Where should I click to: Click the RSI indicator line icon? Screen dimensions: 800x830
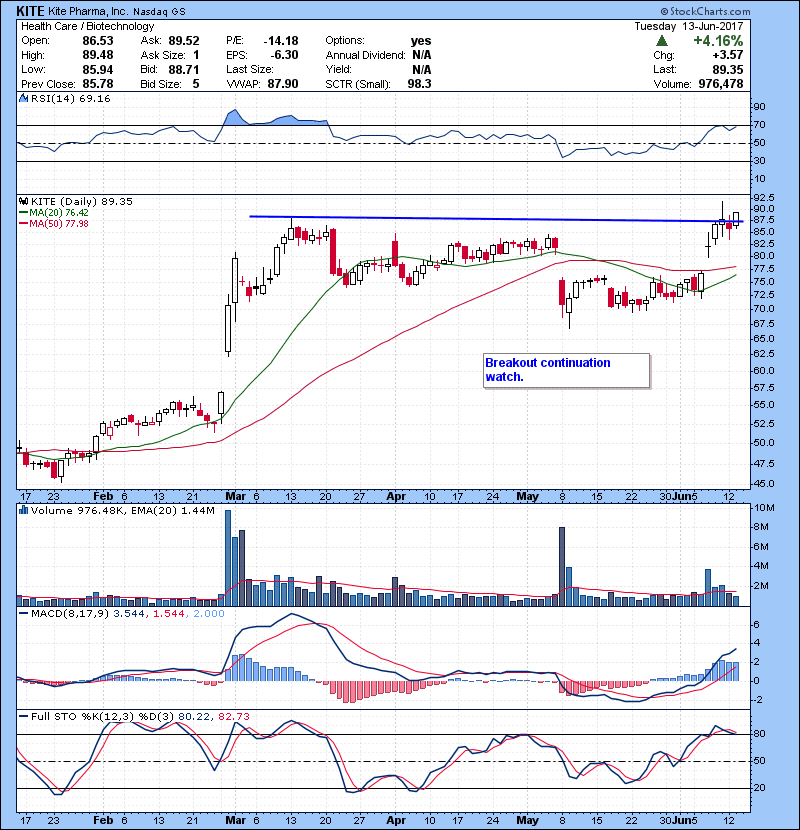point(23,98)
